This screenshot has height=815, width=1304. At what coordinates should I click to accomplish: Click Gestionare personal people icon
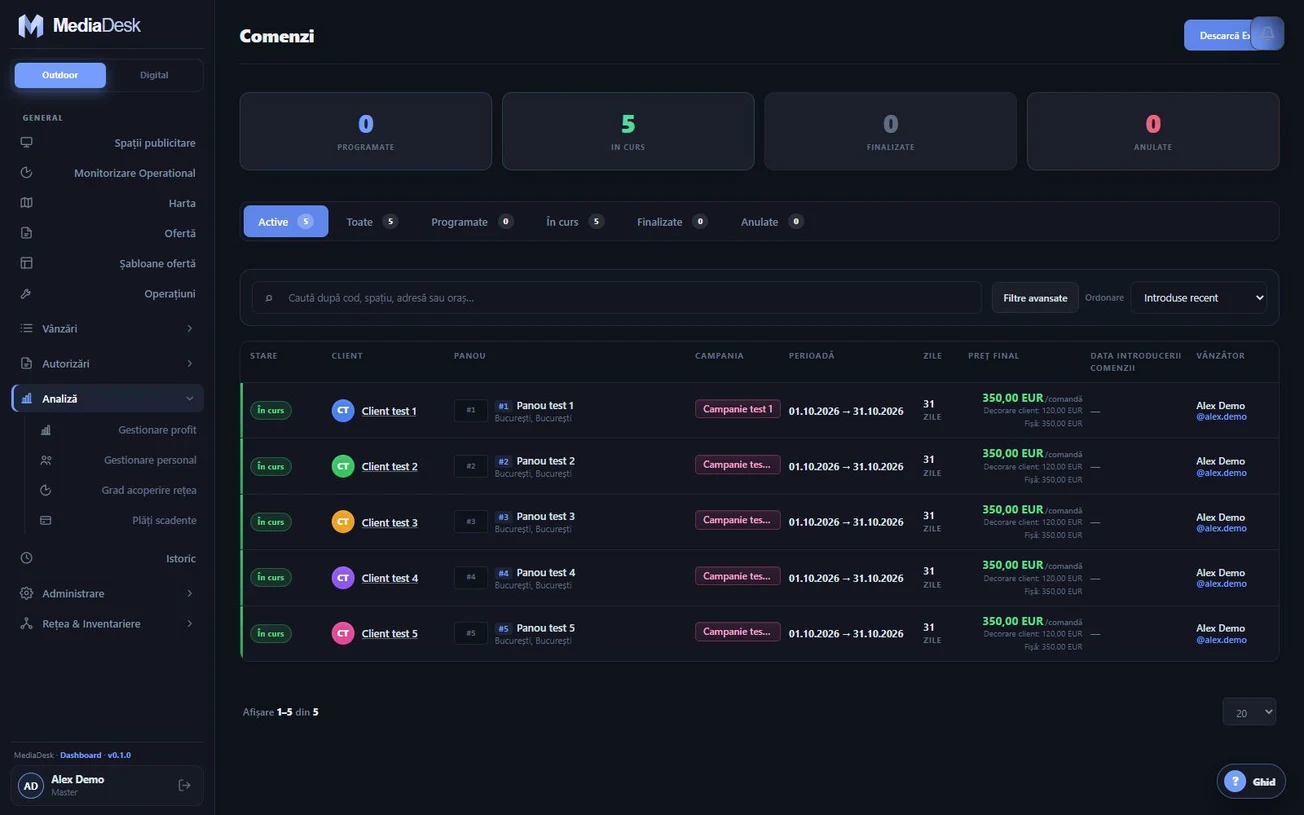[45, 460]
